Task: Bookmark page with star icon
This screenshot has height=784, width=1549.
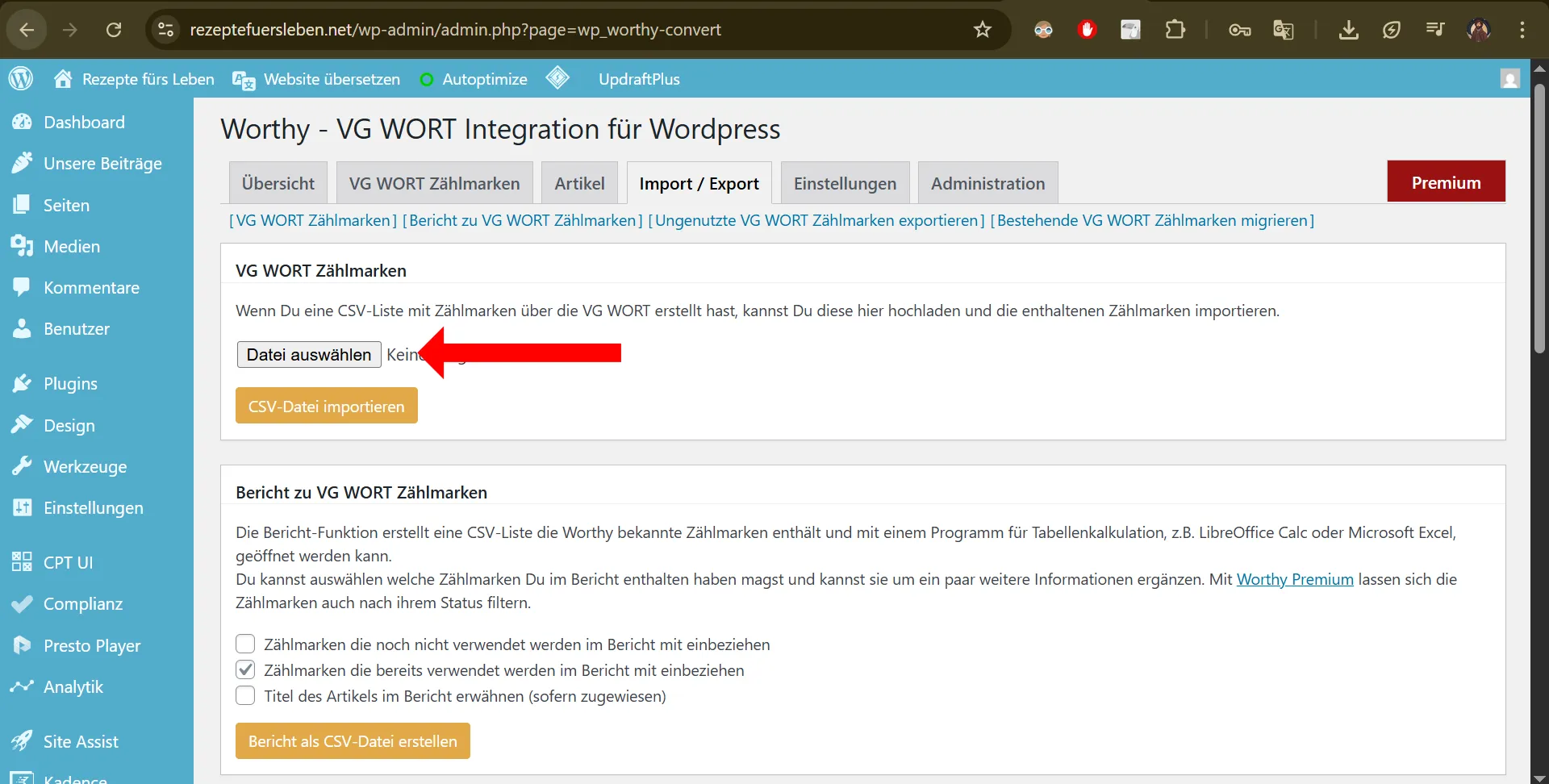Action: [x=982, y=30]
